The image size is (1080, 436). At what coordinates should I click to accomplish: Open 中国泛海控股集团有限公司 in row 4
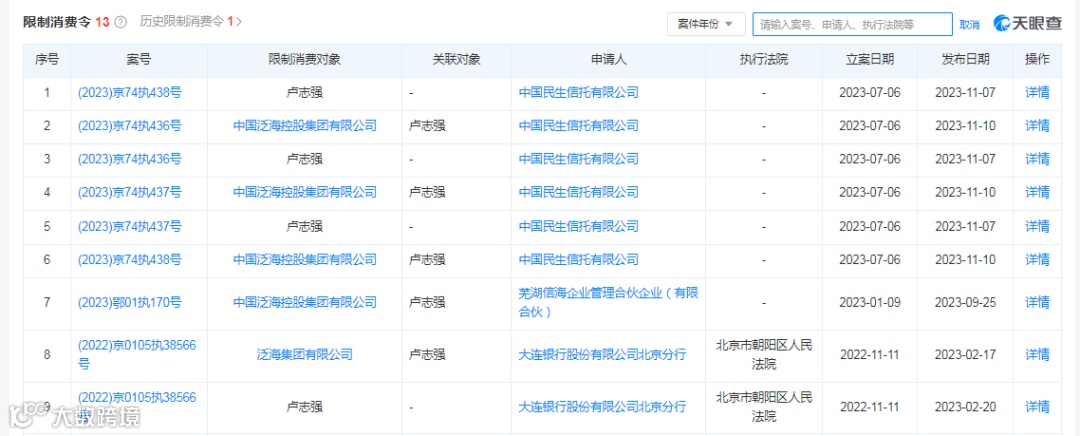(304, 192)
